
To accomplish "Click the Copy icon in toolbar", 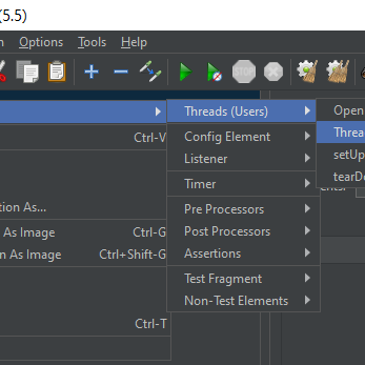I will point(27,71).
